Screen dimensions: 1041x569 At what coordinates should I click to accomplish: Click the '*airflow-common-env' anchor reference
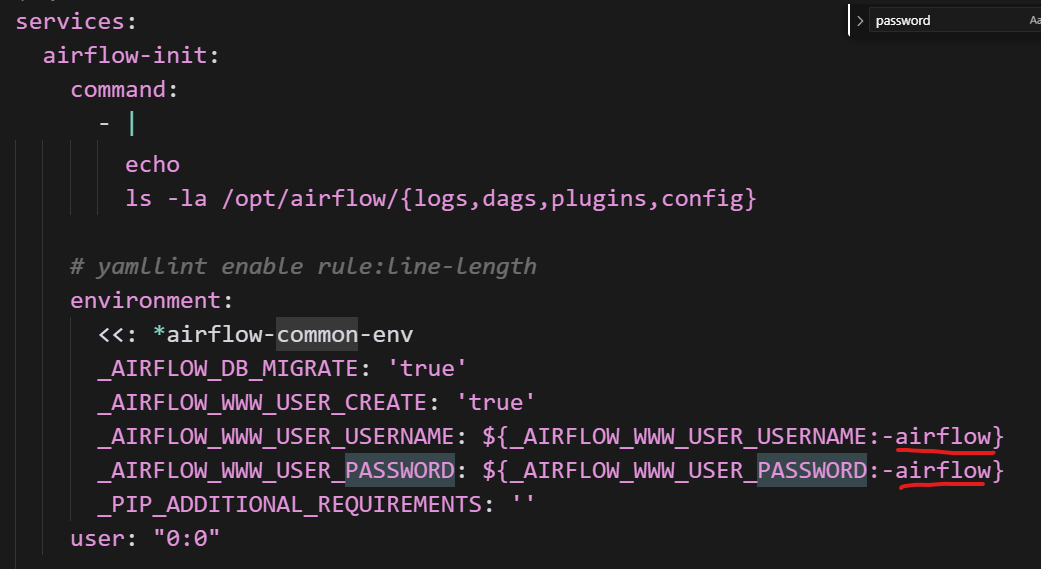point(283,335)
